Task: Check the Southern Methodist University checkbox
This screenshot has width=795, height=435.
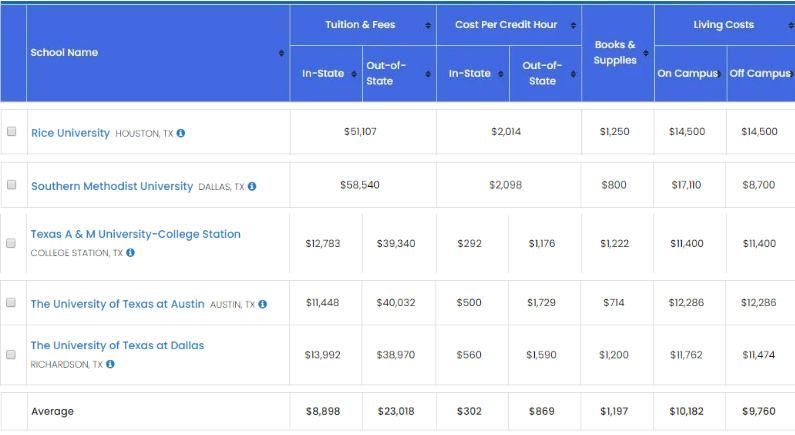Action: pos(12,185)
